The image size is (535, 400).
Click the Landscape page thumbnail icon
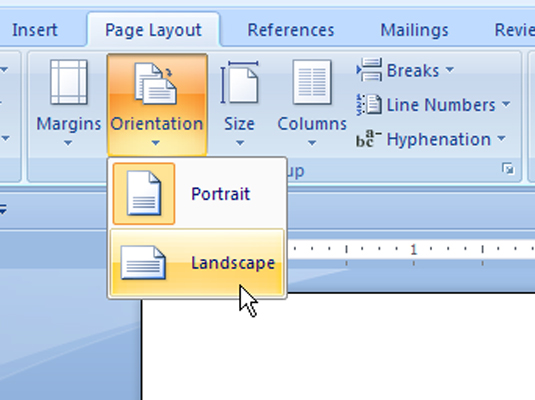point(144,262)
